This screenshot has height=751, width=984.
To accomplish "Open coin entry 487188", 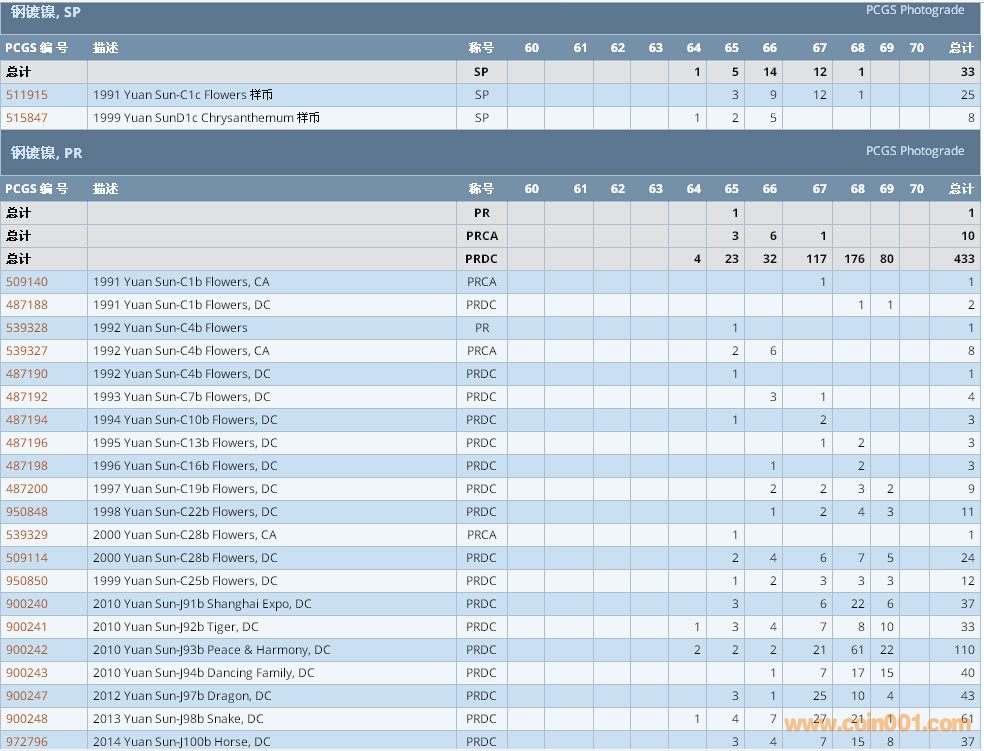I will [27, 305].
